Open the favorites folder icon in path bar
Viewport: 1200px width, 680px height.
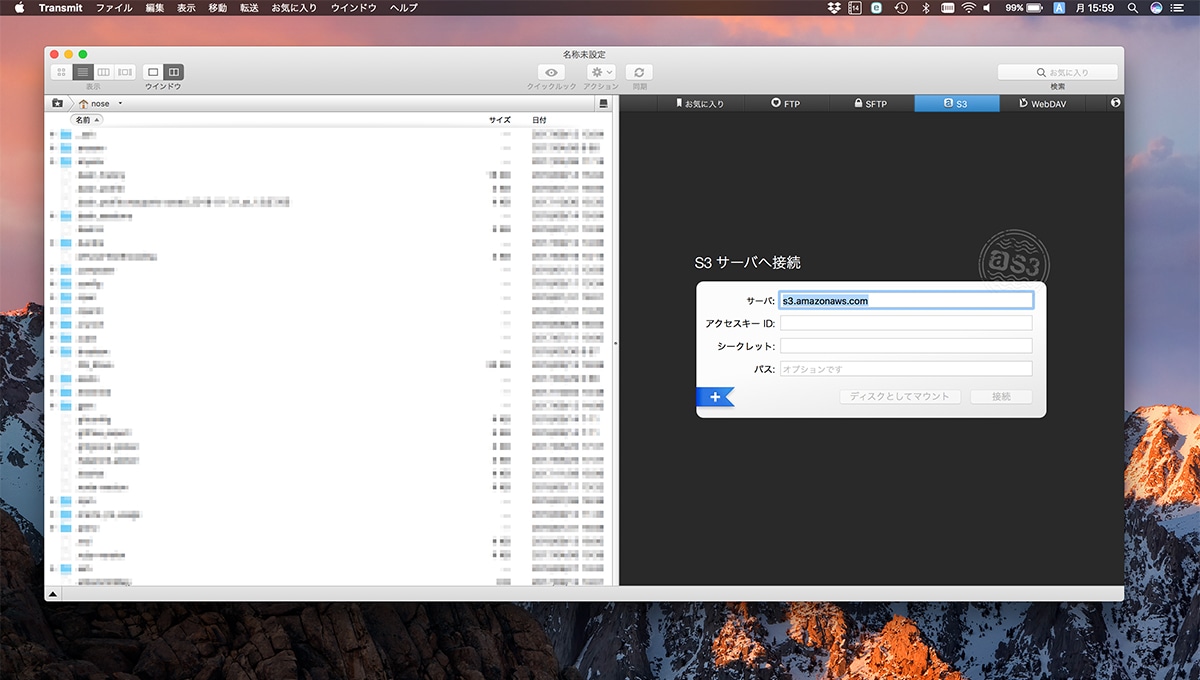point(57,103)
